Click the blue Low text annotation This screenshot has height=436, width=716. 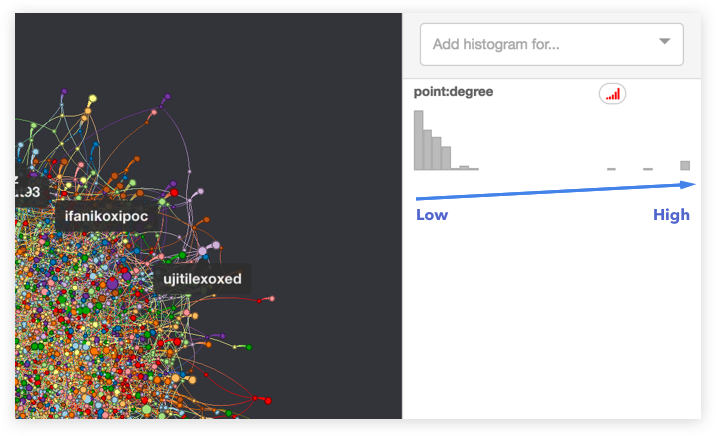click(432, 215)
